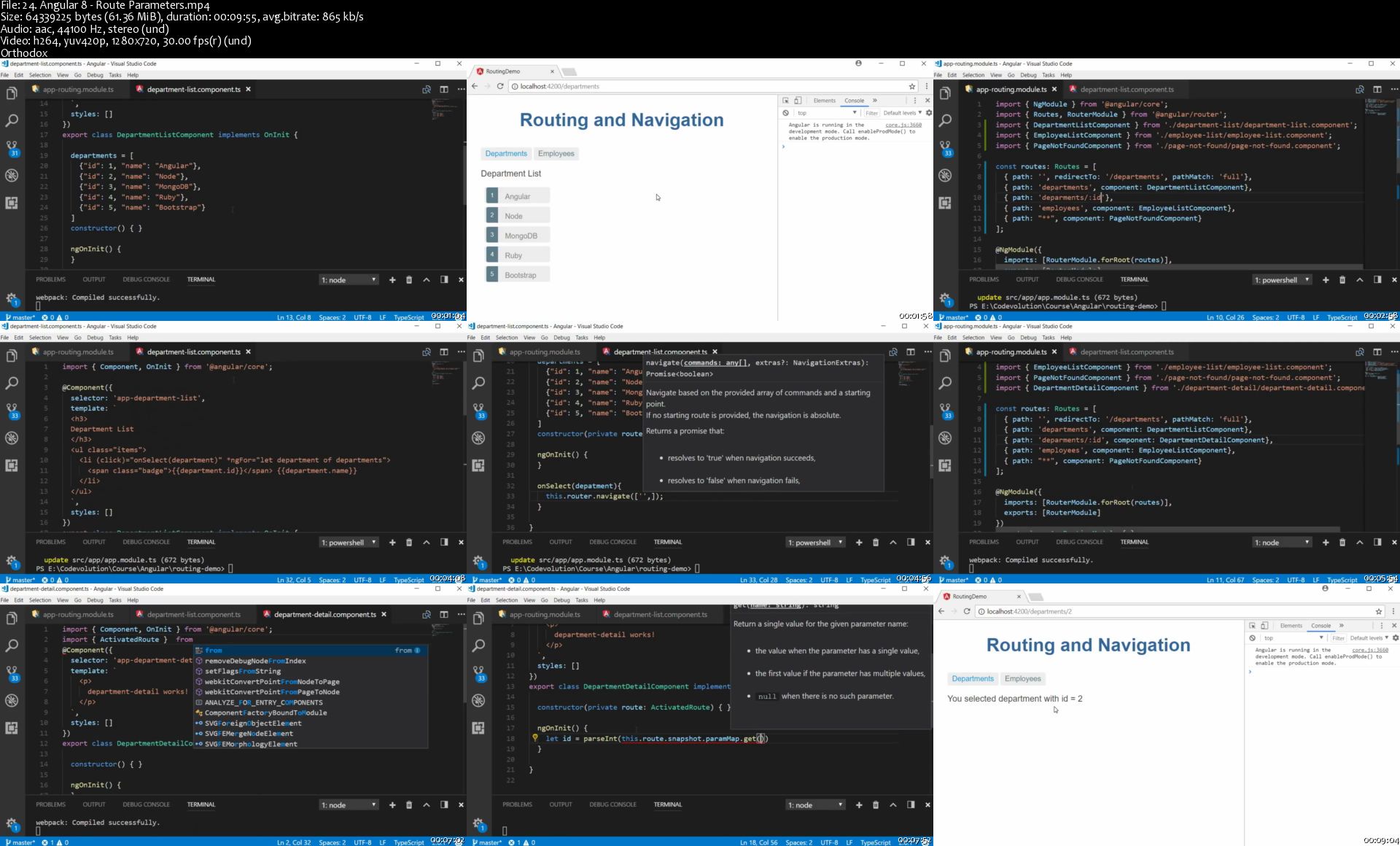Toggle device toolbar icon in the 00:01:58 DevTools
This screenshot has height=846, width=1400.
pyautogui.click(x=798, y=101)
